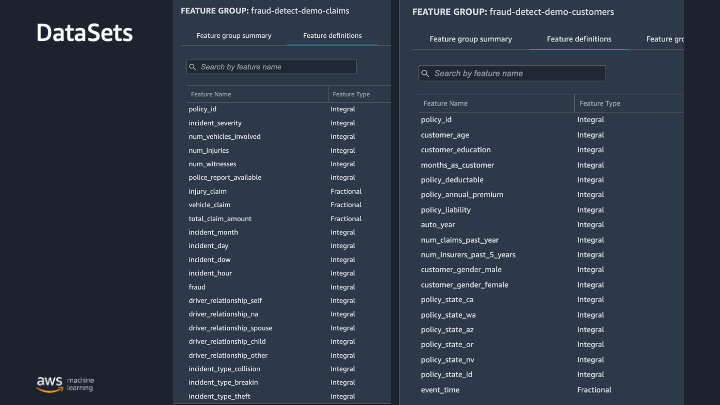The image size is (720, 405).
Task: Click Fractional type of event_time row
Action: pos(594,390)
